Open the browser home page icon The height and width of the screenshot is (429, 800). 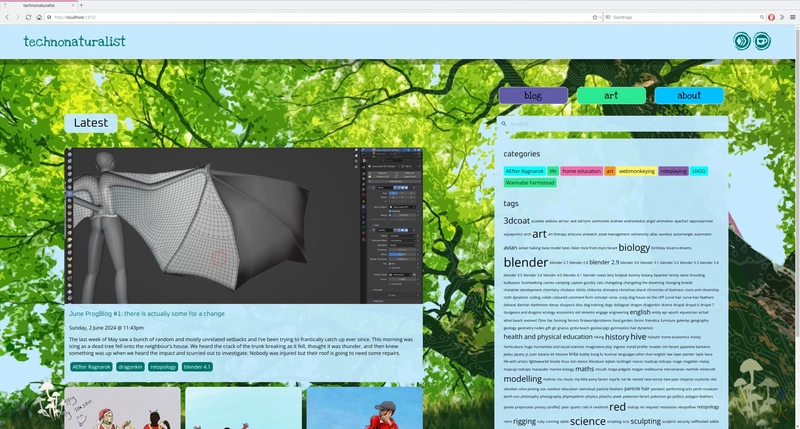point(39,17)
